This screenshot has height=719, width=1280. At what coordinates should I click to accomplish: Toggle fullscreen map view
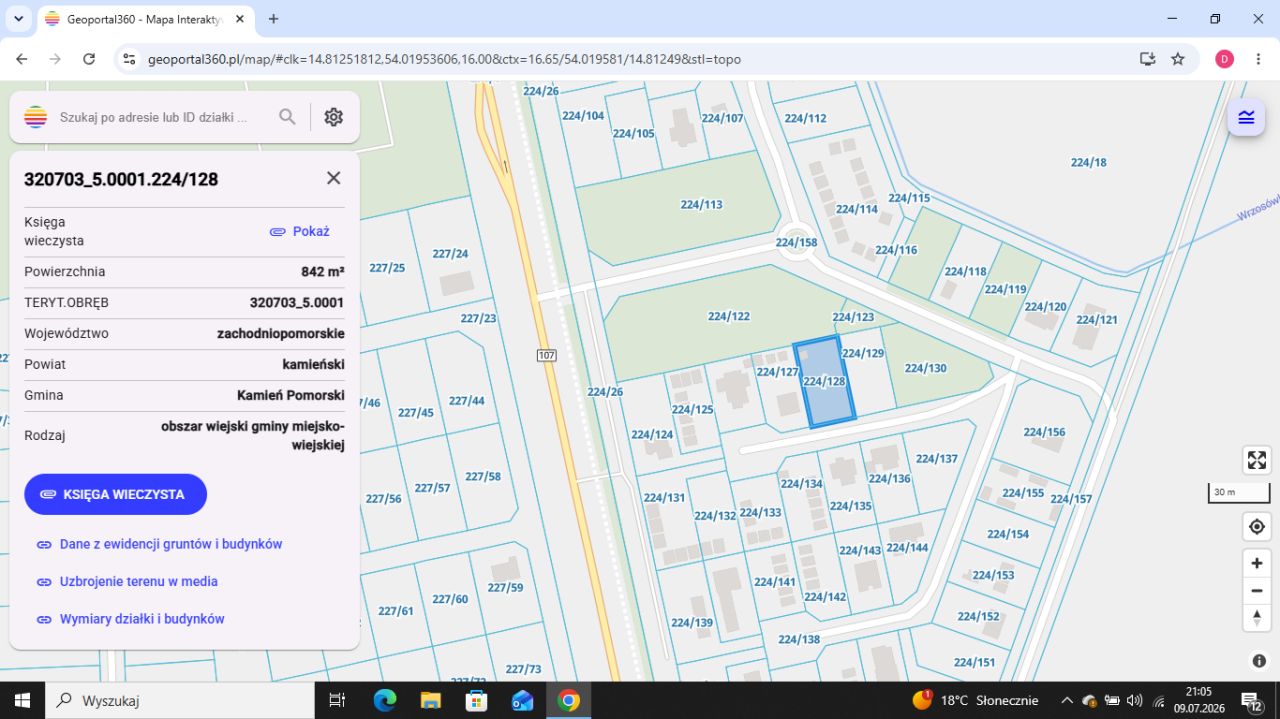[1257, 460]
